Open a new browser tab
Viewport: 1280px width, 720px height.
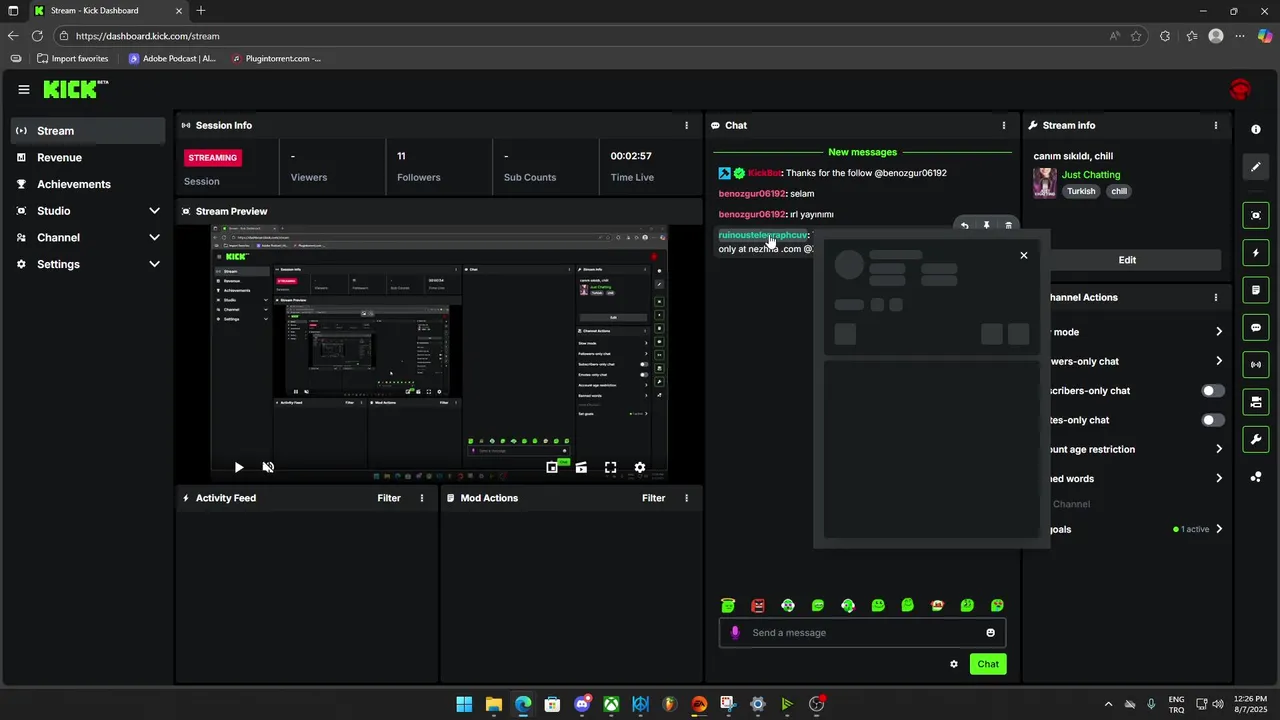(x=201, y=11)
